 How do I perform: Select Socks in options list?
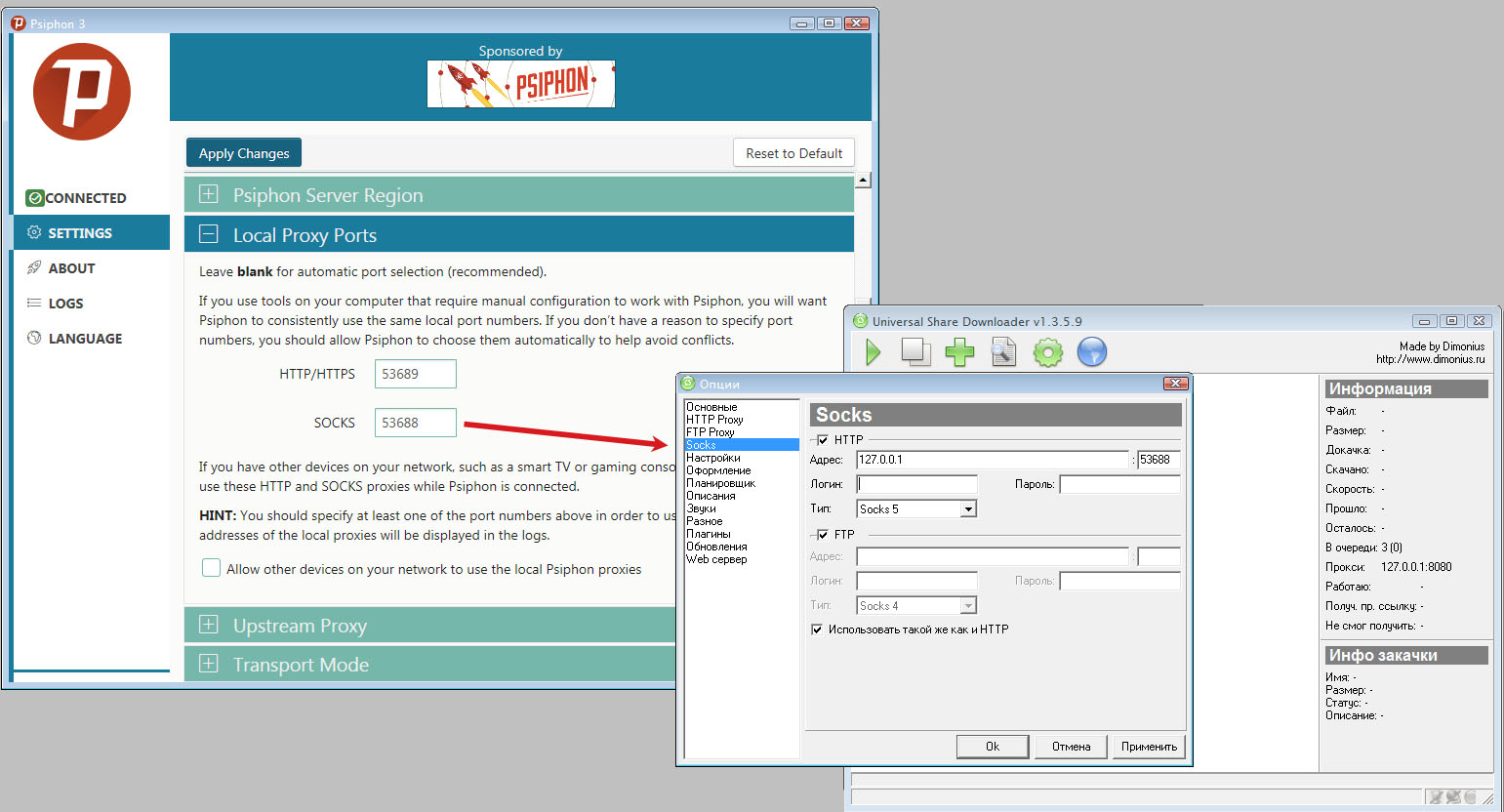click(x=742, y=445)
